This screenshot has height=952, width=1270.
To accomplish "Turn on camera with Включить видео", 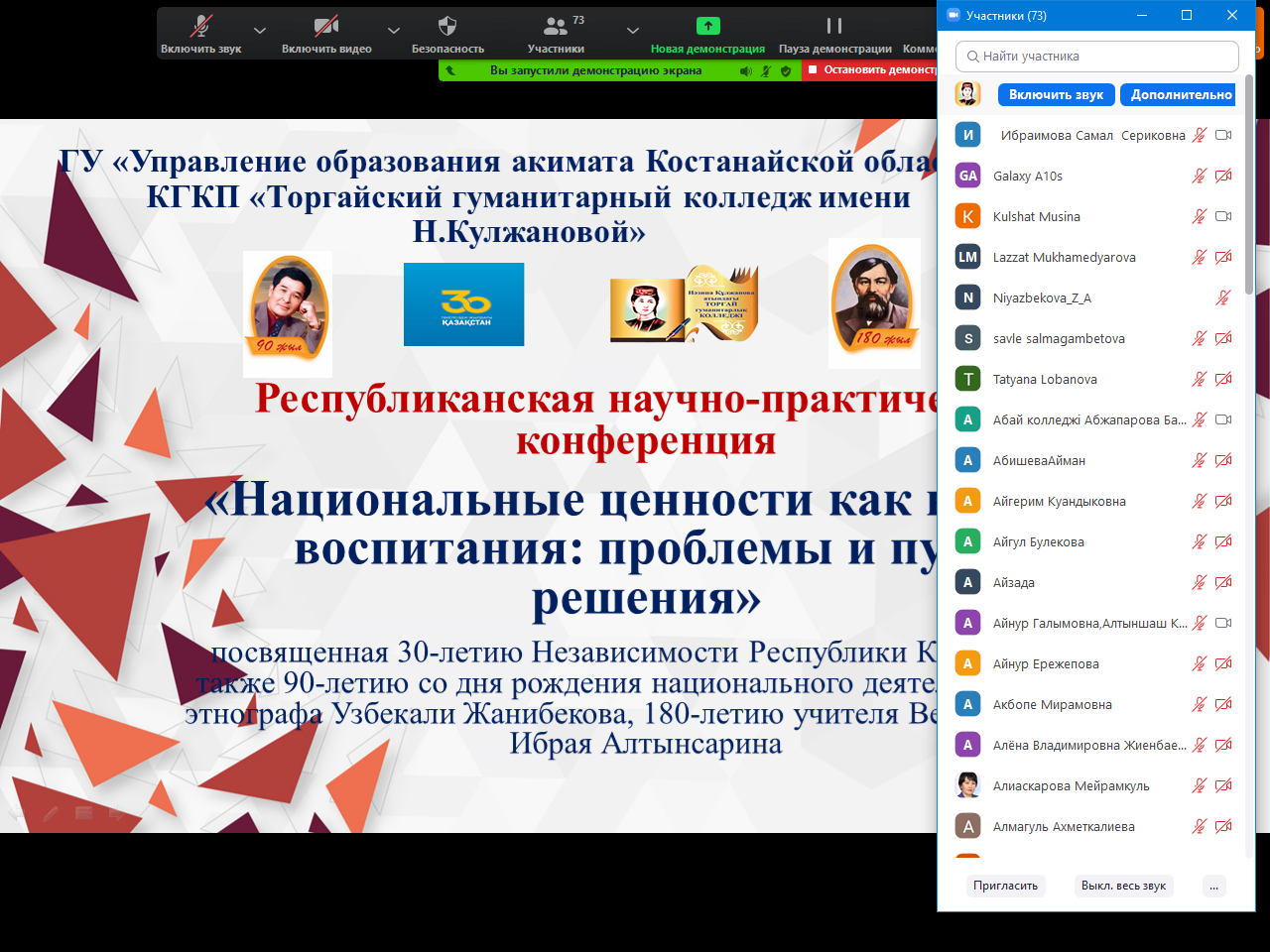I will [326, 33].
